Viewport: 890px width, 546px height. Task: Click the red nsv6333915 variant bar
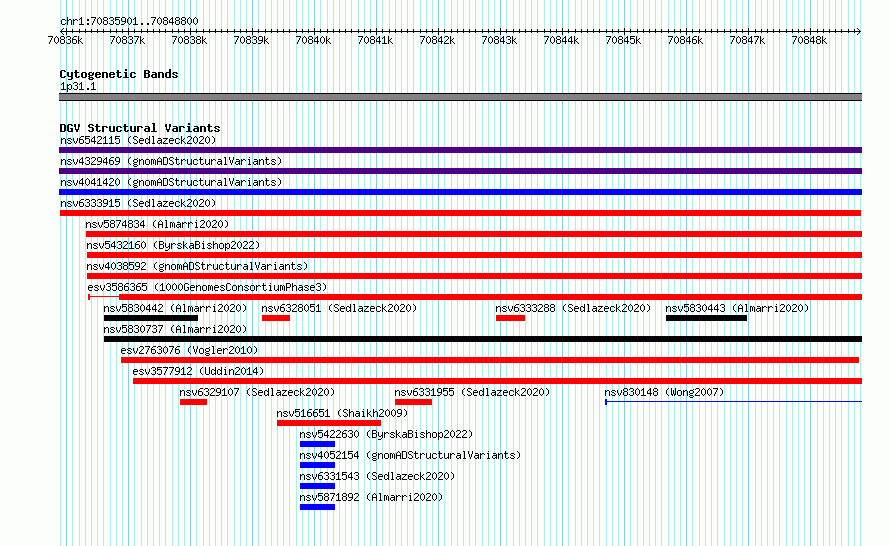point(460,213)
